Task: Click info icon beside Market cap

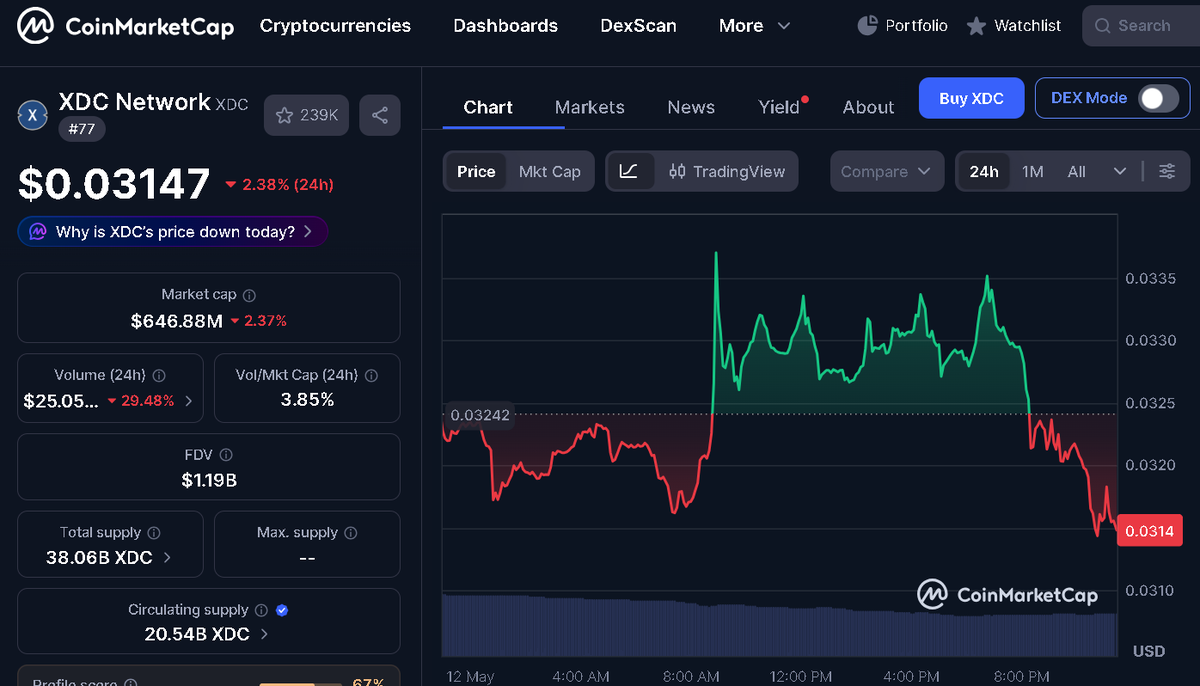Action: click(x=250, y=295)
